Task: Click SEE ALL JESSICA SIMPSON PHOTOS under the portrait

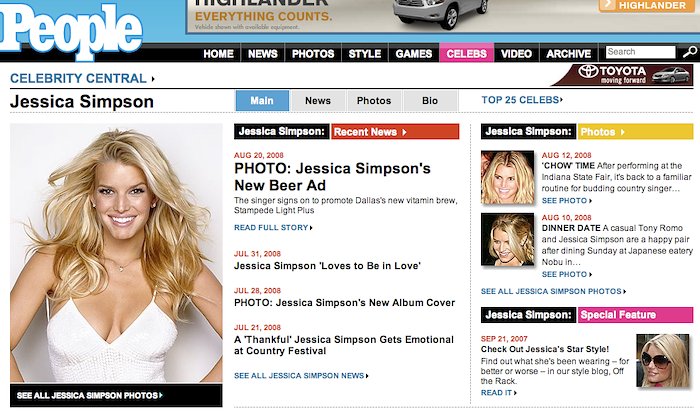Action: 89,395
